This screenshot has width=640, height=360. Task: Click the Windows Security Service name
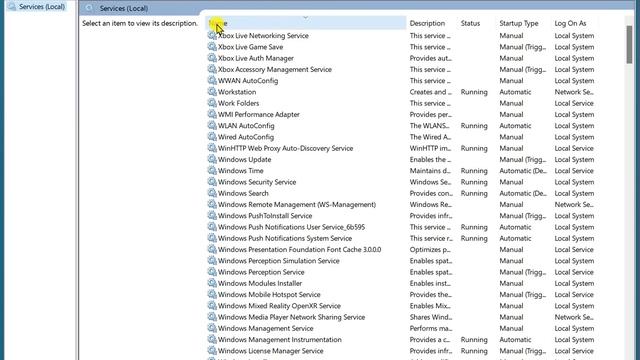coord(257,182)
